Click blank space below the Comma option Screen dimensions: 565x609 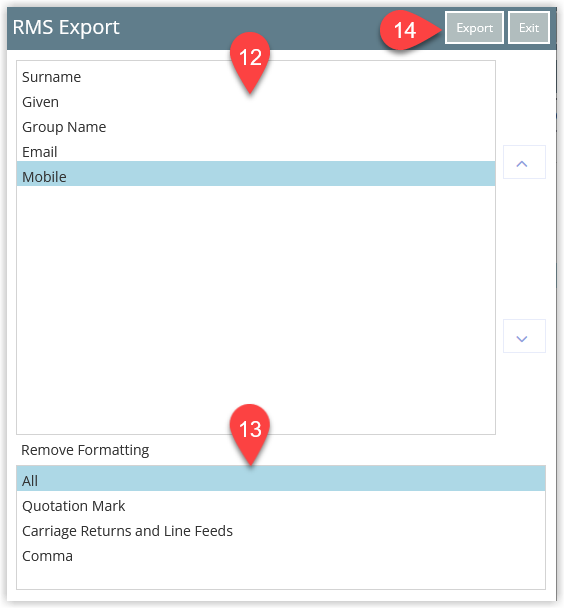[281, 579]
